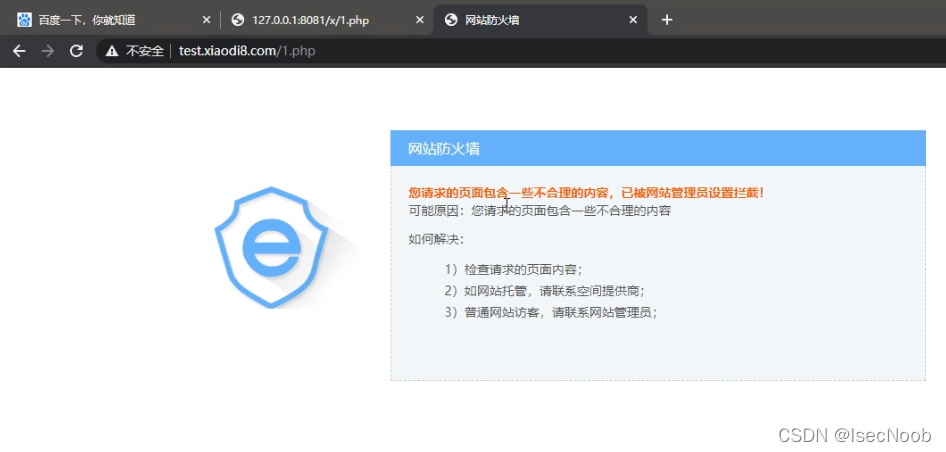Go back using the back arrow
Image resolution: width=946 pixels, height=452 pixels.
[19, 51]
